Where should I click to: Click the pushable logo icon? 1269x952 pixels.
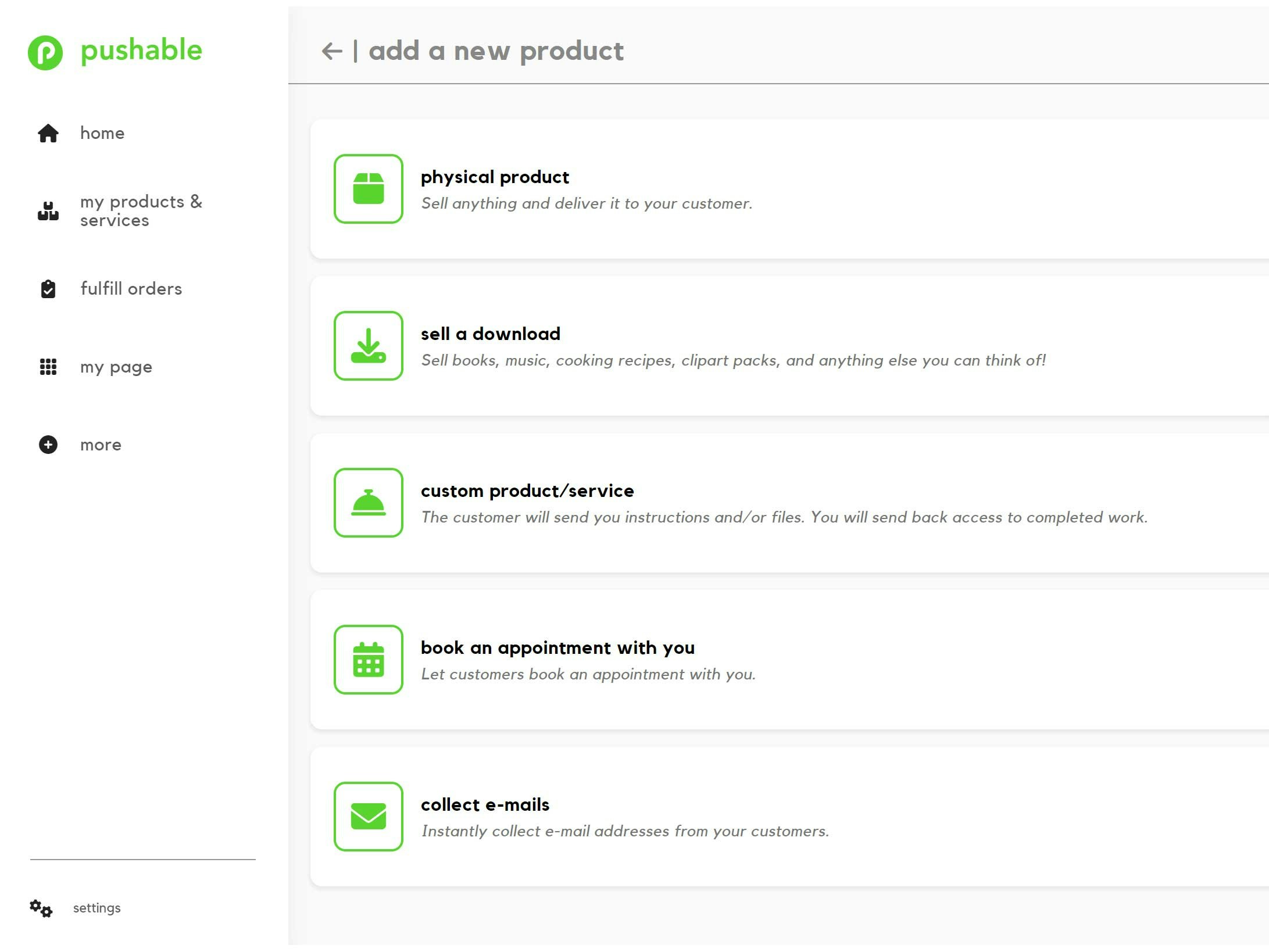[x=45, y=53]
